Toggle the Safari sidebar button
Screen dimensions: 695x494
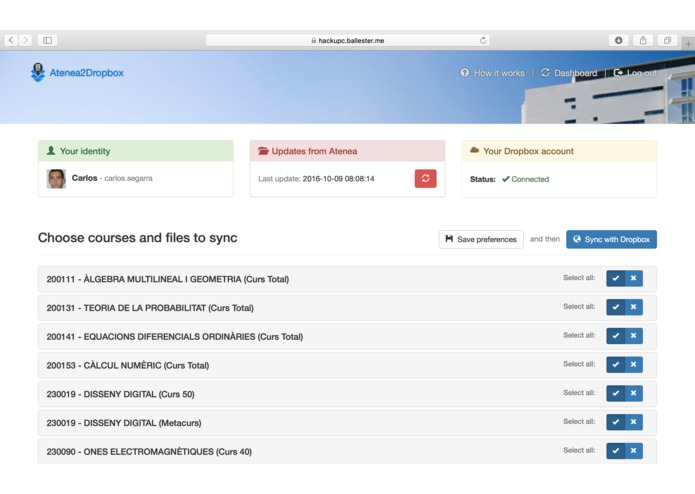47,40
